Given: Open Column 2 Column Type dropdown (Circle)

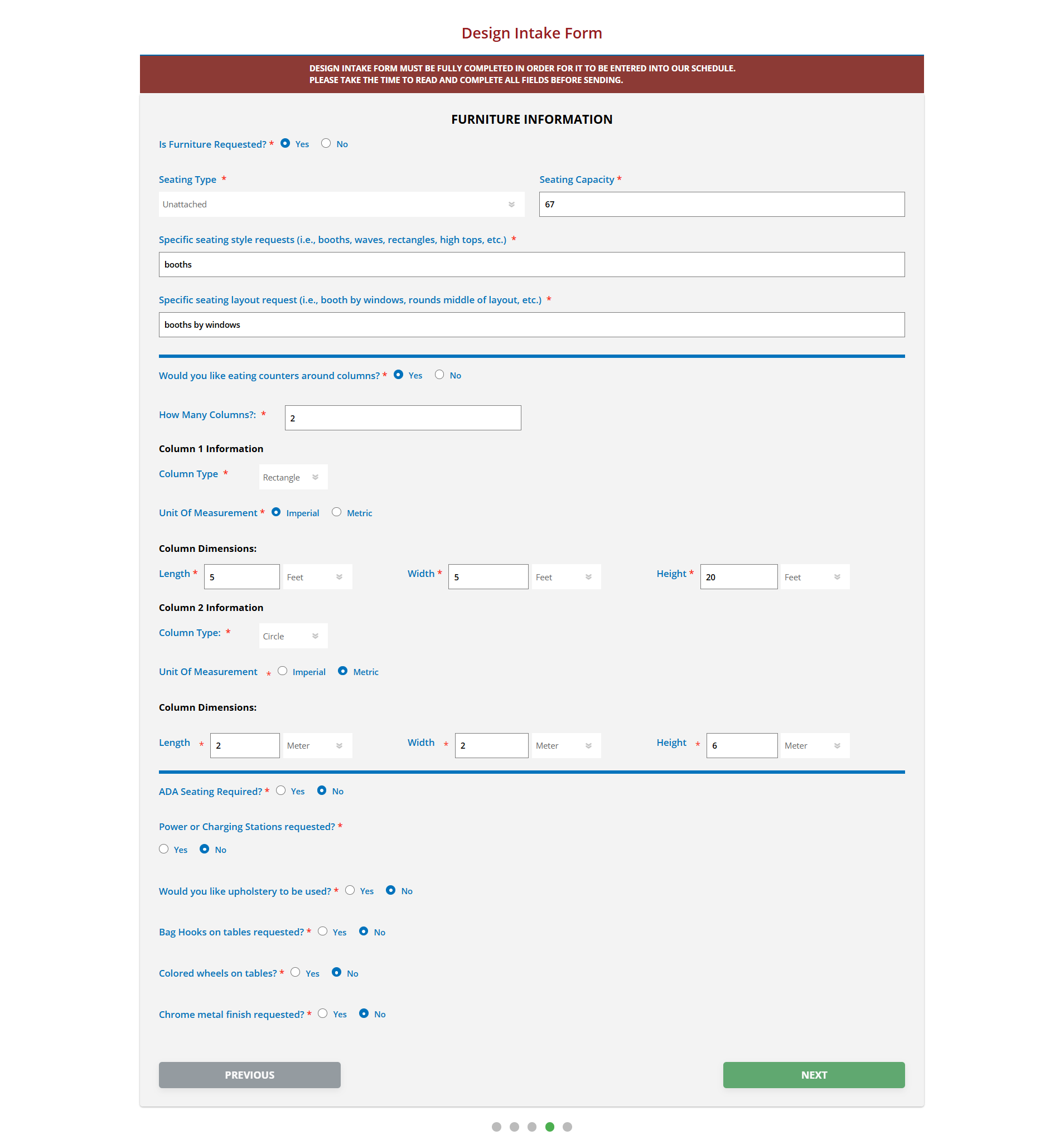Looking at the screenshot, I should 293,636.
